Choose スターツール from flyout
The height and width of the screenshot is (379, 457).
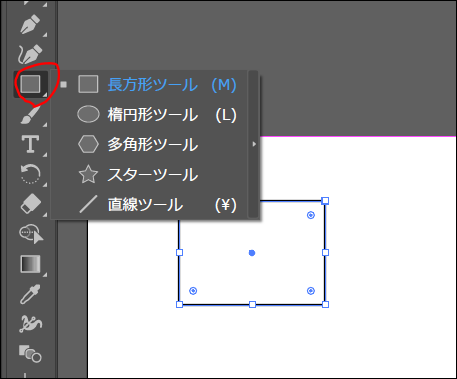pos(149,174)
